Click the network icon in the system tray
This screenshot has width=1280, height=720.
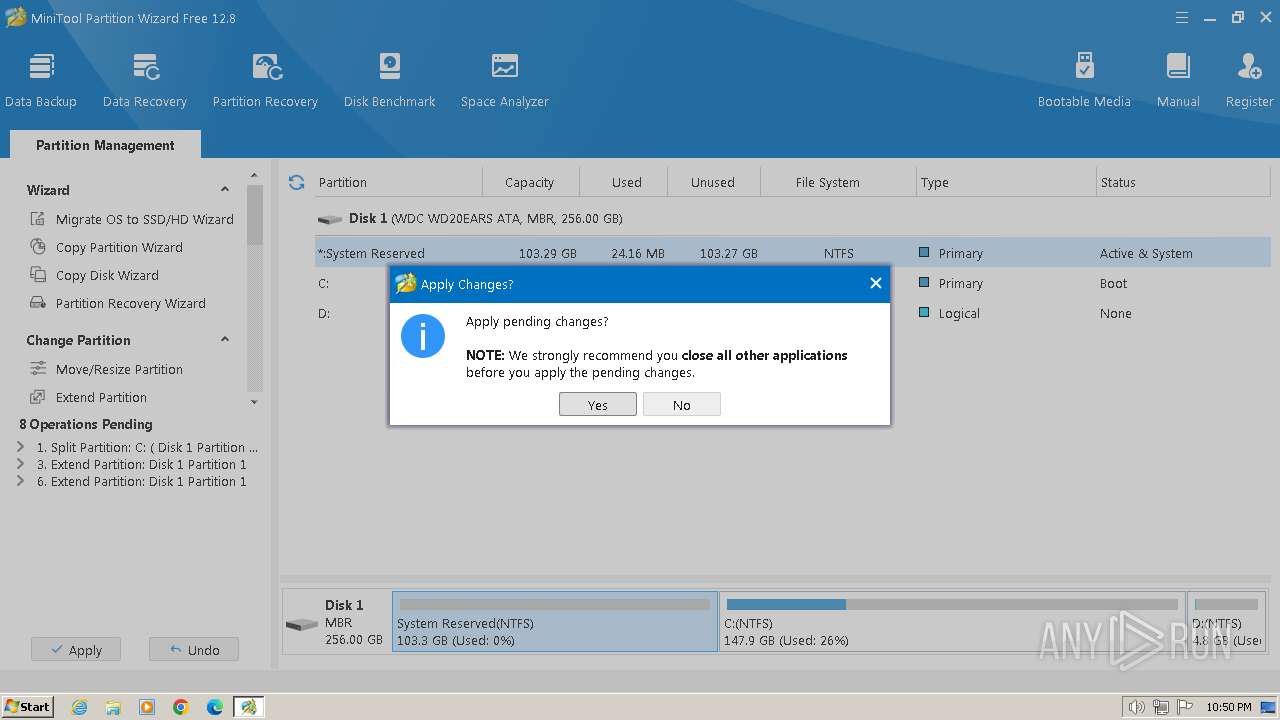(1161, 707)
